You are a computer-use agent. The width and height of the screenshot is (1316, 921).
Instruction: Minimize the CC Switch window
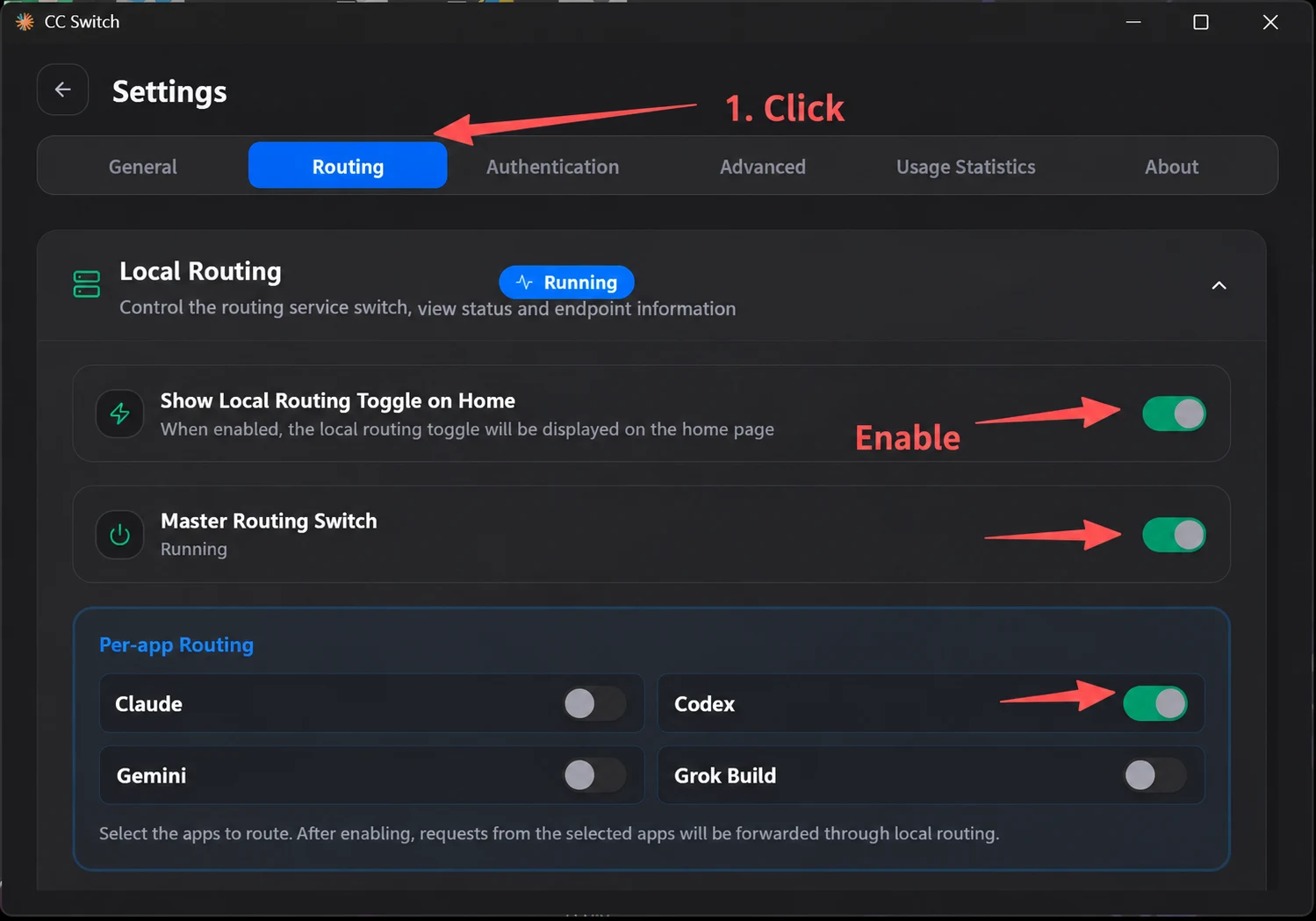(x=1133, y=22)
